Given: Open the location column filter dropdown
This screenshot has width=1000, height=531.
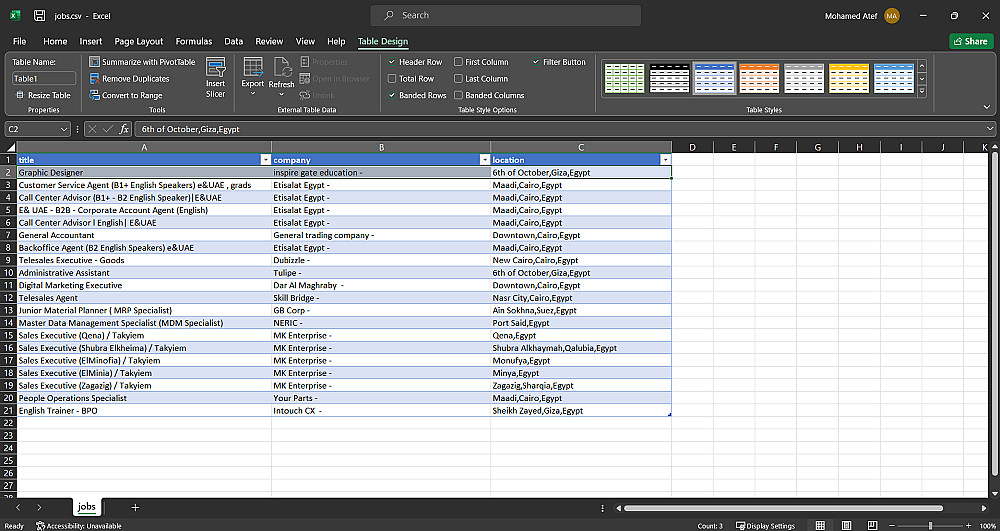Looking at the screenshot, I should point(665,160).
